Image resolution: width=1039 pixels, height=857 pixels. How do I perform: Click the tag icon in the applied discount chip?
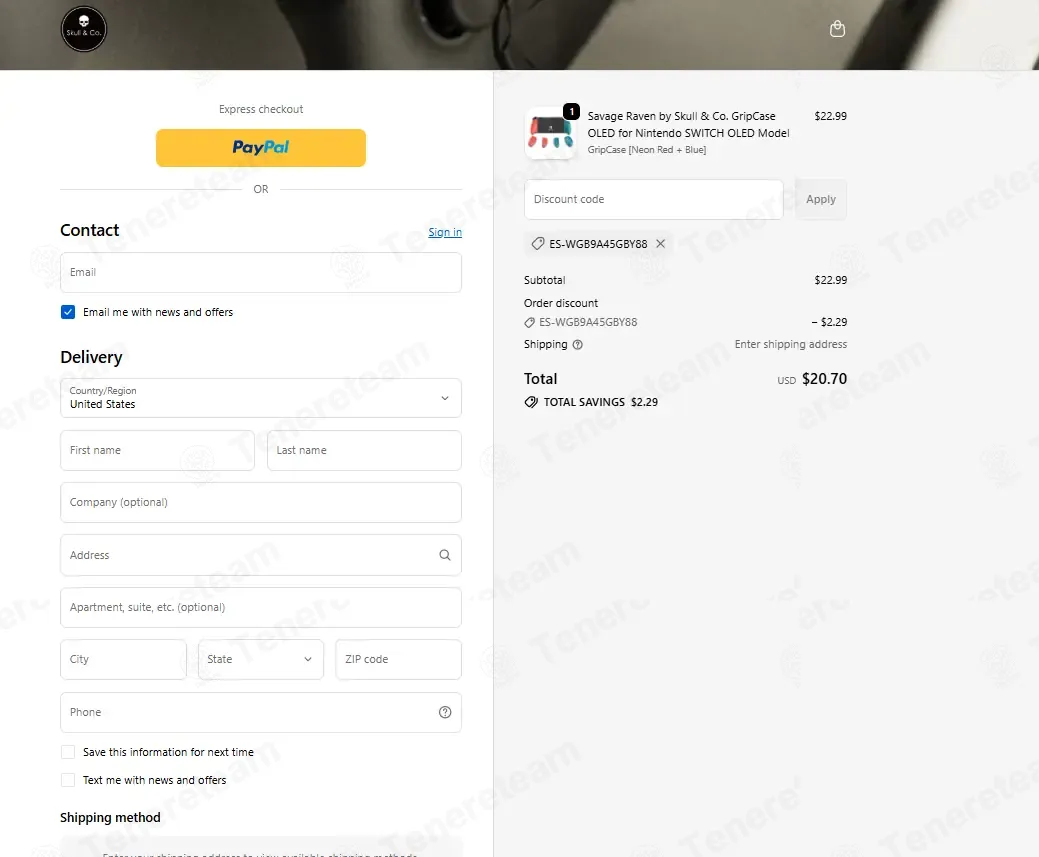pyautogui.click(x=537, y=244)
